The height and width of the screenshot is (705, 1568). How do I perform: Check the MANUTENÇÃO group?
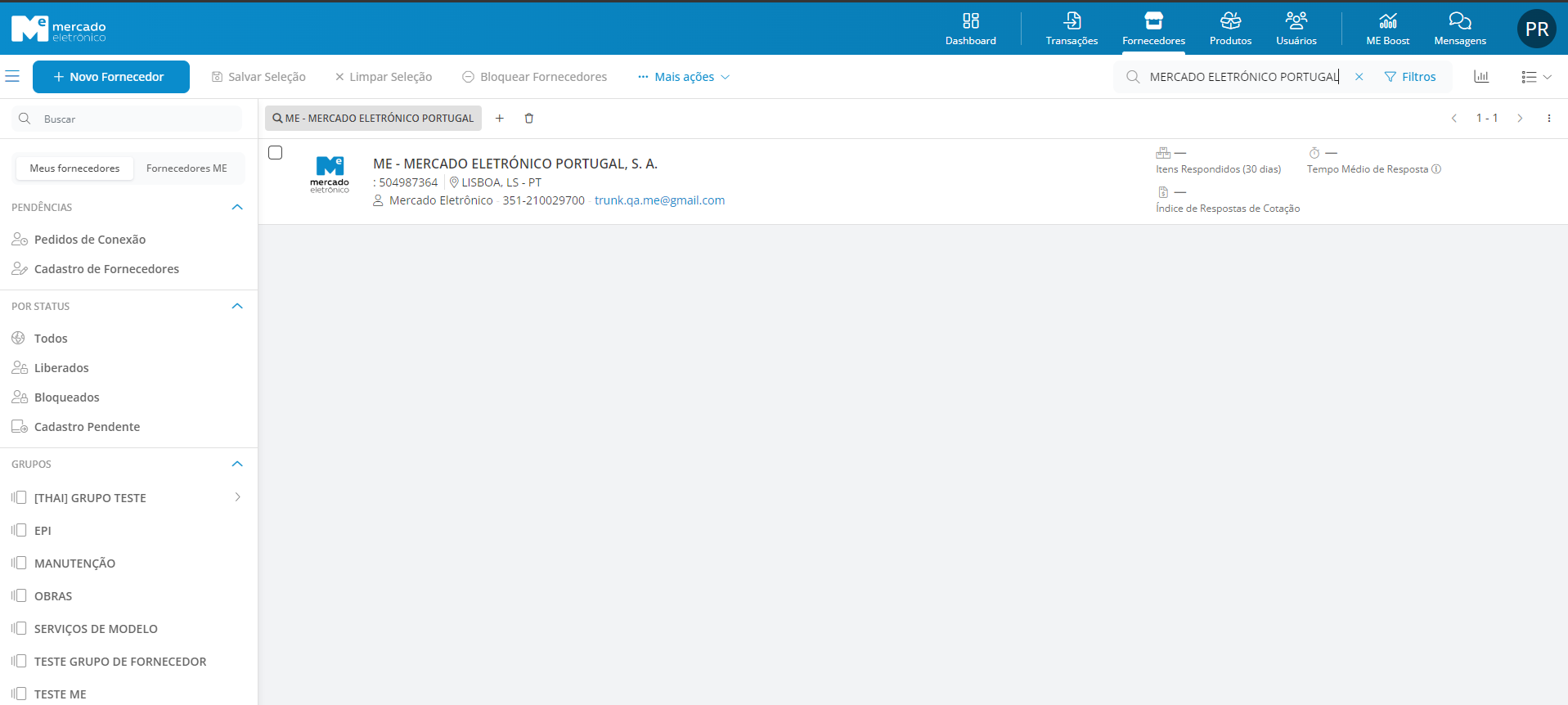[19, 563]
